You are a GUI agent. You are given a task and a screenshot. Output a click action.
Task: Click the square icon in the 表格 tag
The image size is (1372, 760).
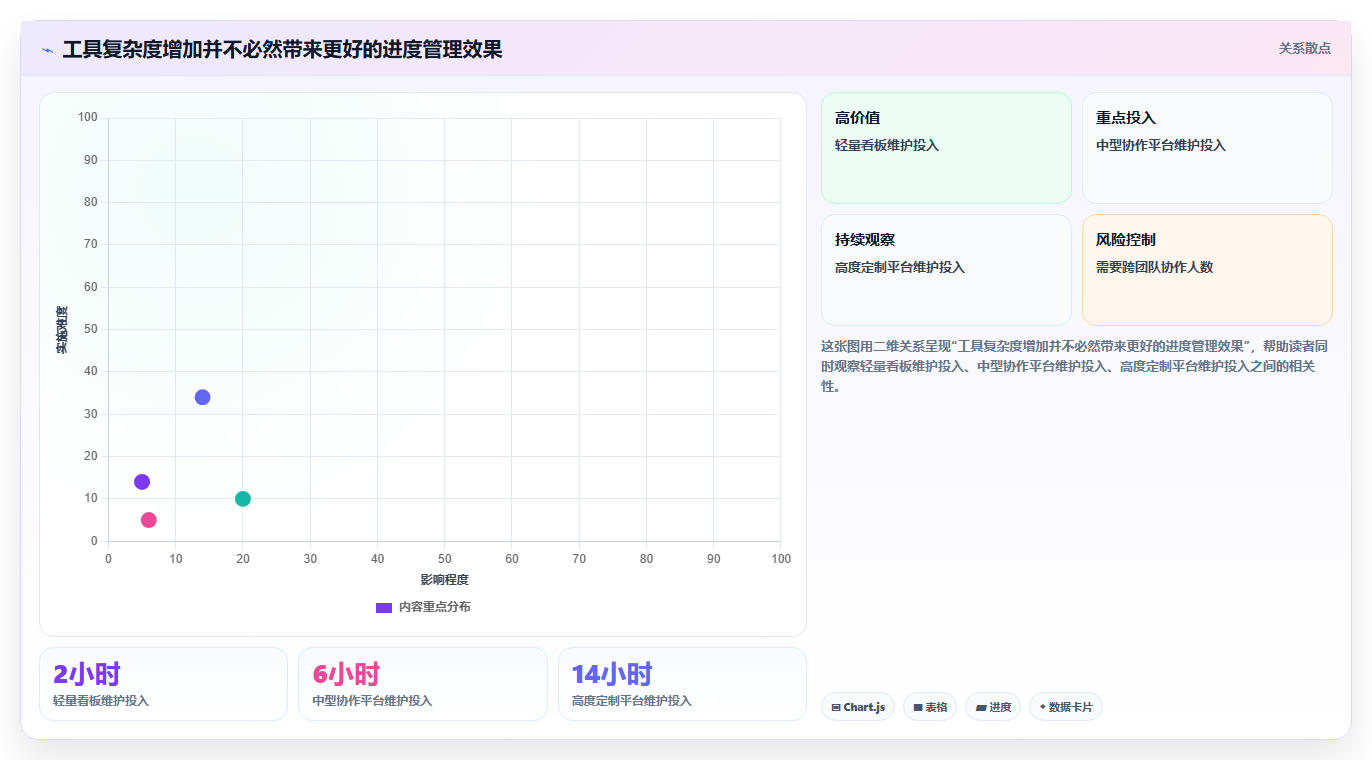point(918,707)
